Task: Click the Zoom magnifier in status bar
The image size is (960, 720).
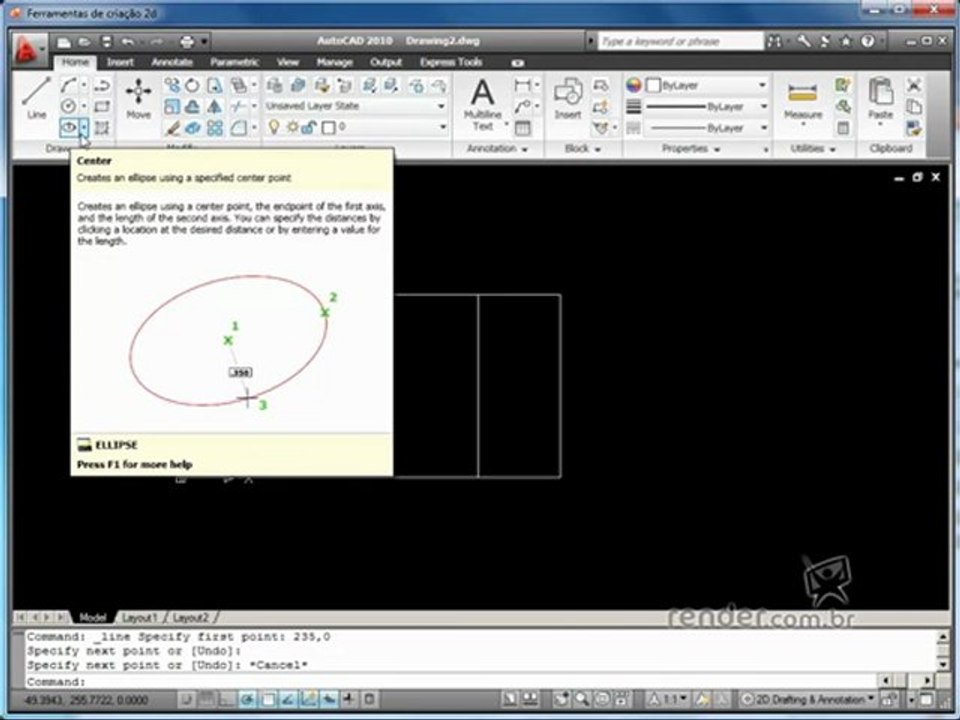Action: (x=582, y=699)
